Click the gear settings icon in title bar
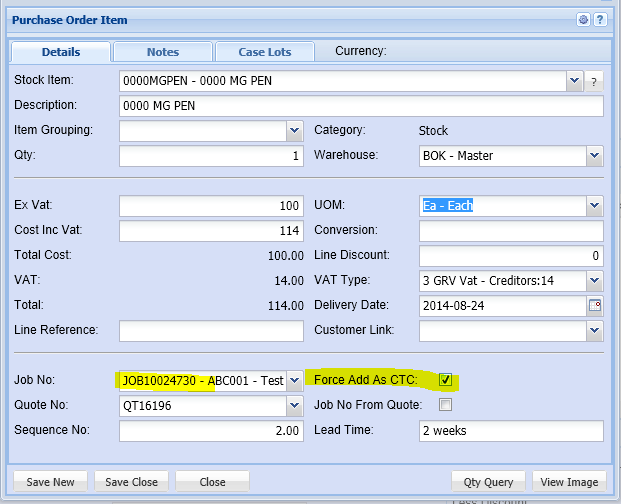 [583, 19]
